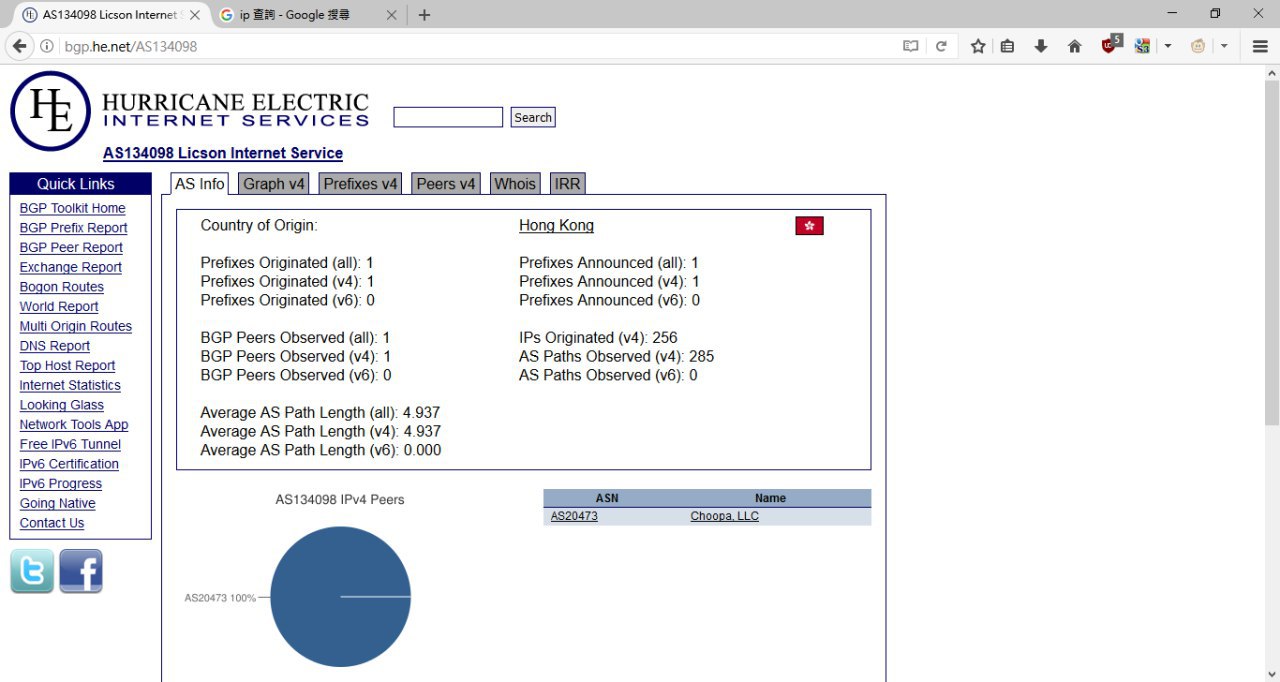Click the blue pie chart slice
The image size is (1280, 682).
click(x=340, y=597)
